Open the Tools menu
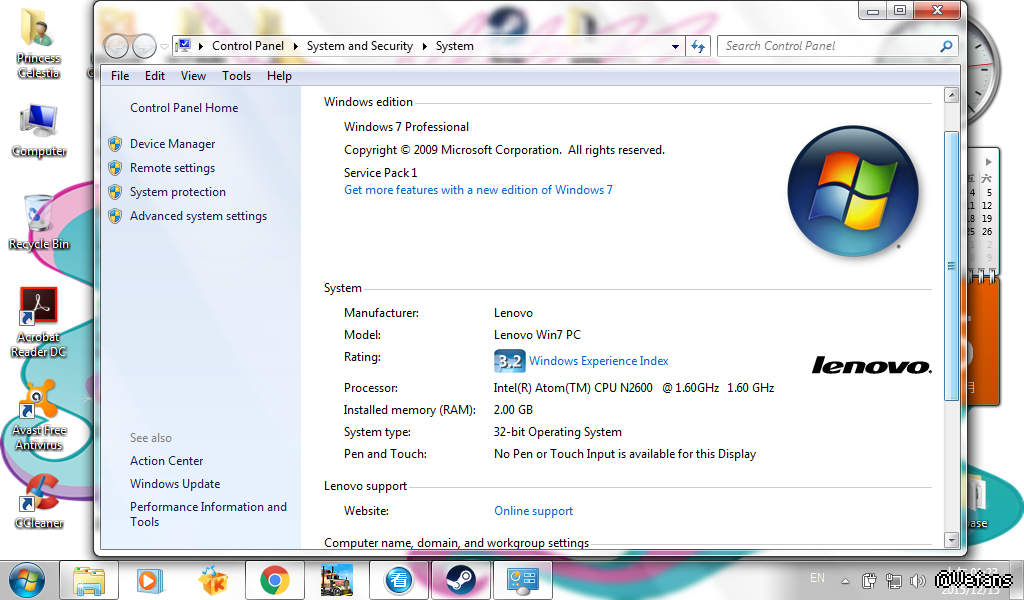Screen dimensions: 1024x600 point(236,76)
